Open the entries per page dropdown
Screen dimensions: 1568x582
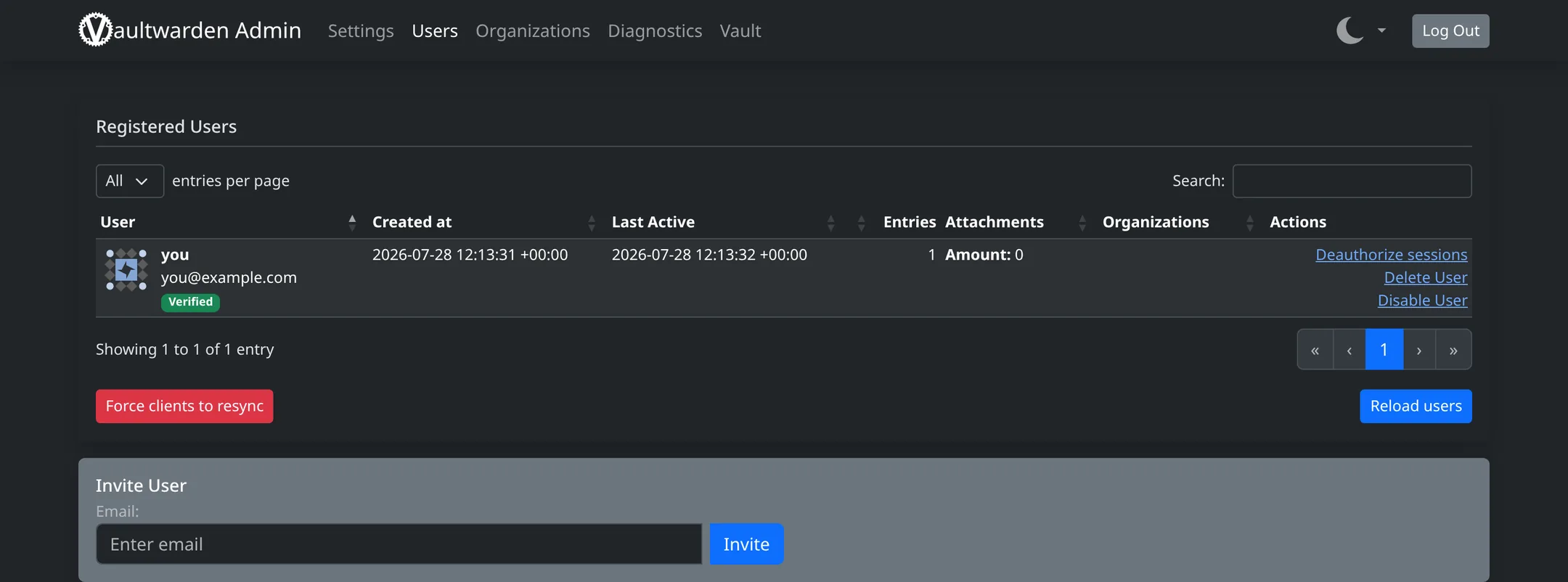tap(129, 181)
